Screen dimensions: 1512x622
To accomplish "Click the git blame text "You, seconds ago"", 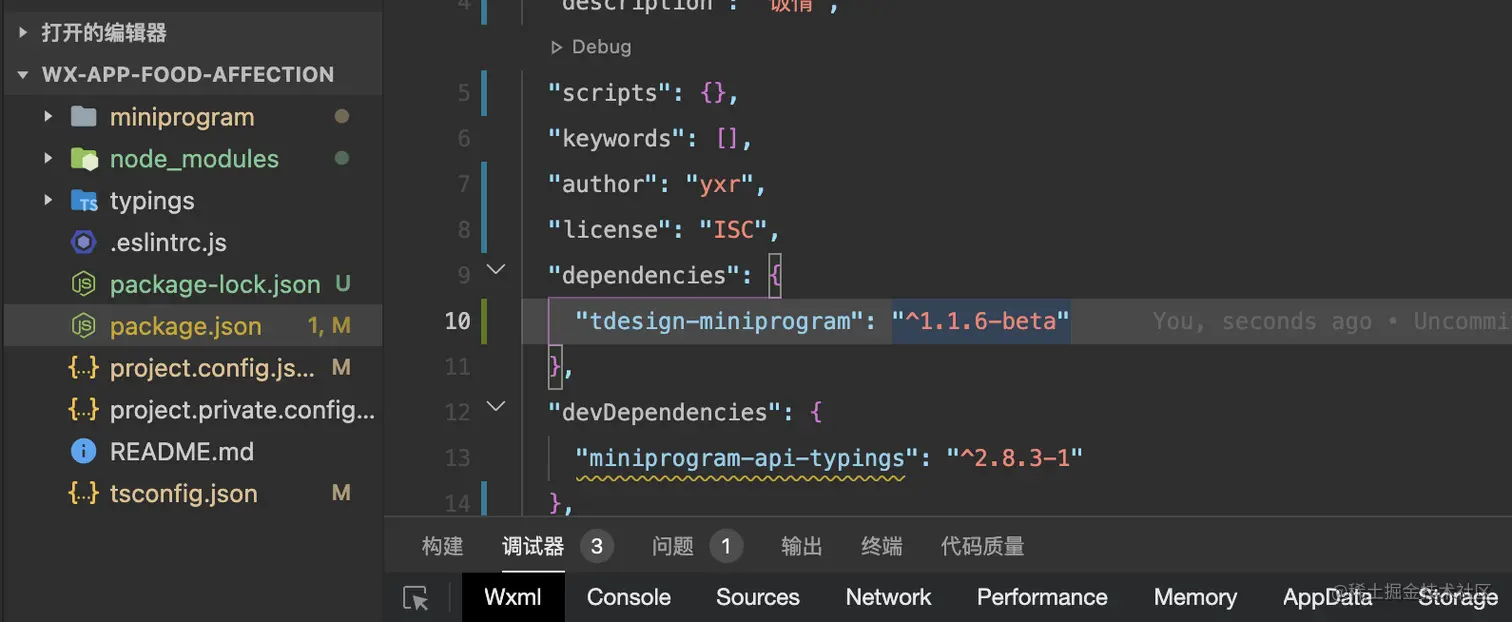I will pos(1262,321).
